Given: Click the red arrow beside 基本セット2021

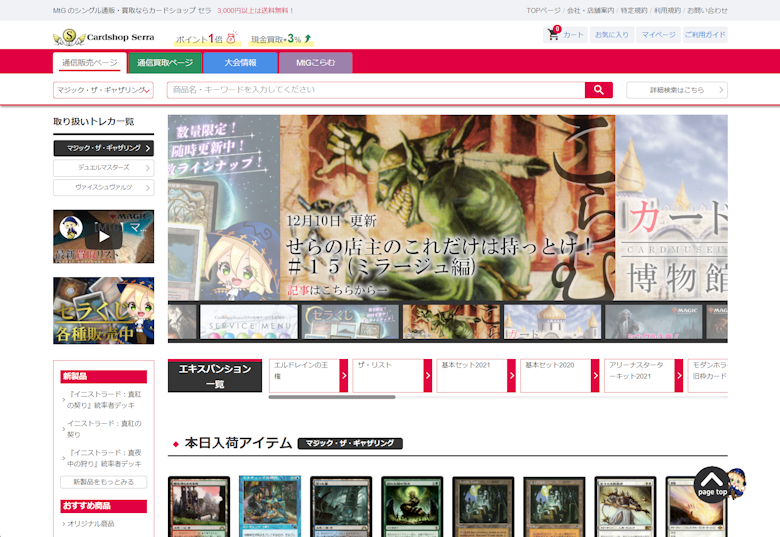Looking at the screenshot, I should point(512,375).
